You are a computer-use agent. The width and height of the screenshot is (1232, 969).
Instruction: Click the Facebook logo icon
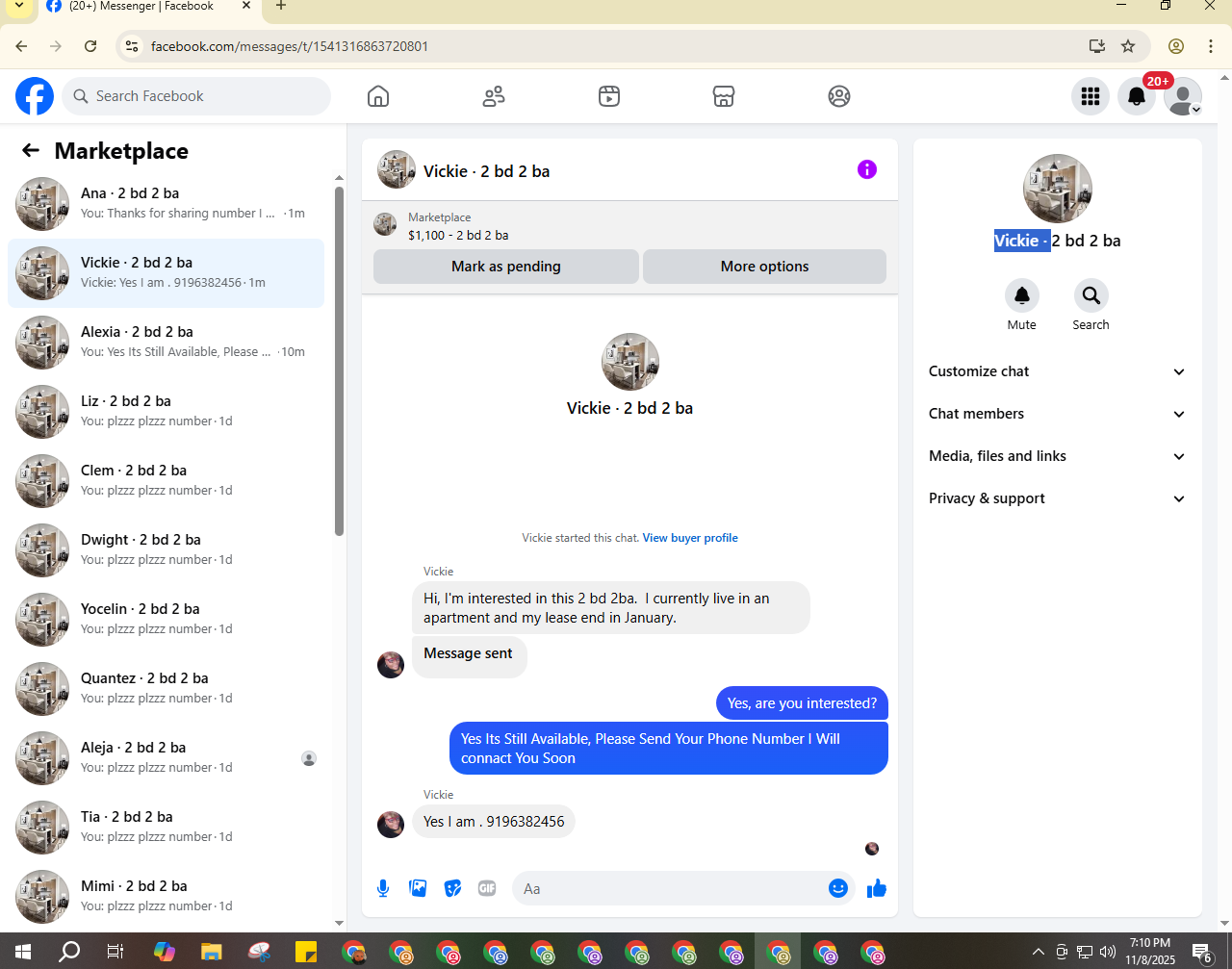click(x=35, y=96)
